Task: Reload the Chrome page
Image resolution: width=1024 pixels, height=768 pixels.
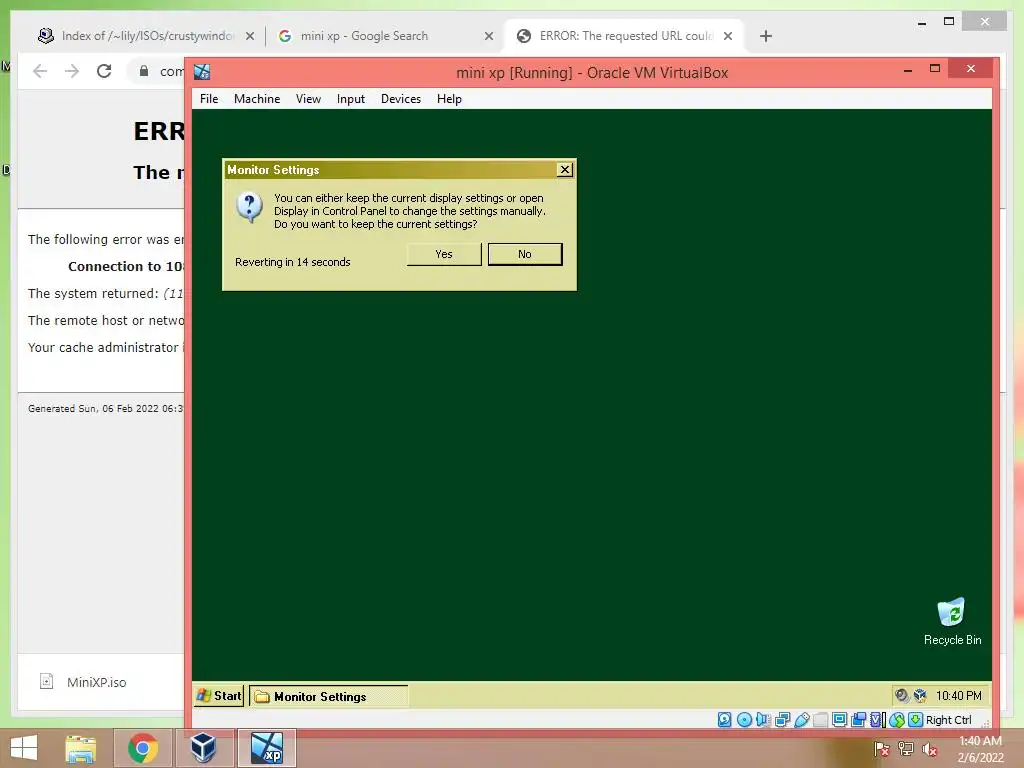Action: [x=104, y=71]
